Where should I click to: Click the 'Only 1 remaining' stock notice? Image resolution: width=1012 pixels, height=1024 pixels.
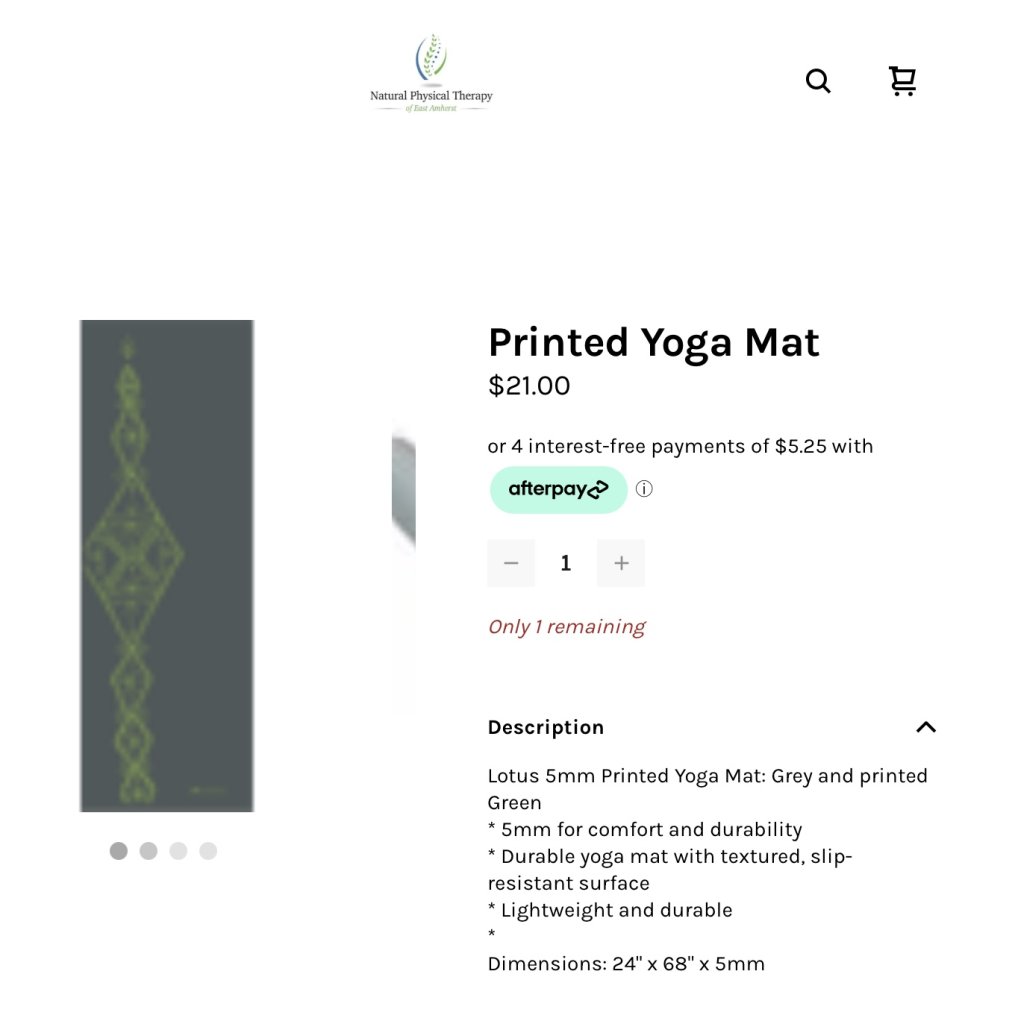pos(566,627)
